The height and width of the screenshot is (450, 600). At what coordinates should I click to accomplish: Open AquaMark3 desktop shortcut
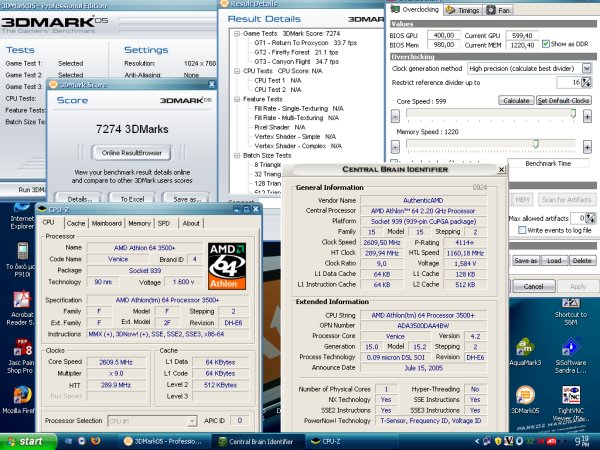coord(525,352)
